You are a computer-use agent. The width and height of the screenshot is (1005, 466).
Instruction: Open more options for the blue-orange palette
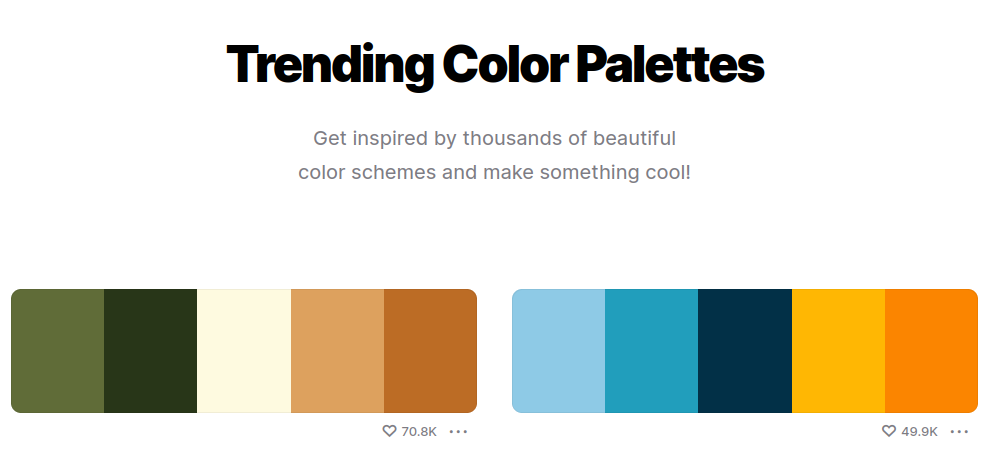[959, 431]
